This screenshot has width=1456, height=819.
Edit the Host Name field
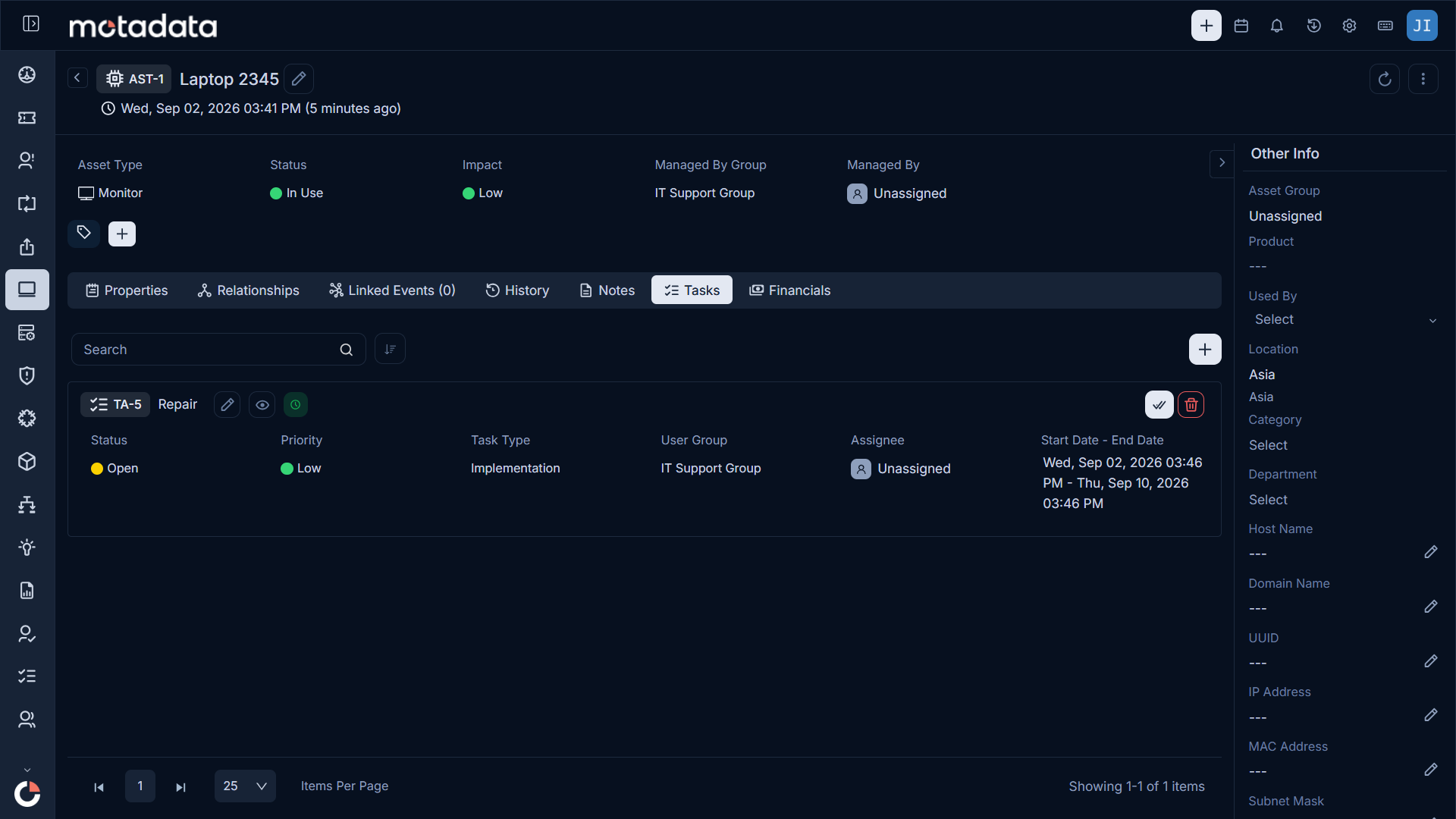coord(1431,552)
